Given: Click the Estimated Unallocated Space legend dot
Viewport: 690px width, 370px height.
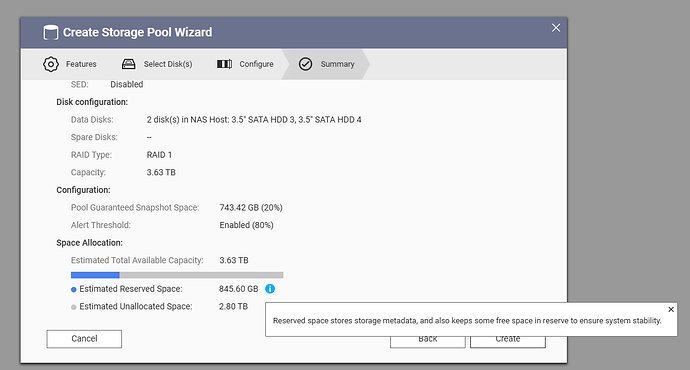Looking at the screenshot, I should point(73,307).
